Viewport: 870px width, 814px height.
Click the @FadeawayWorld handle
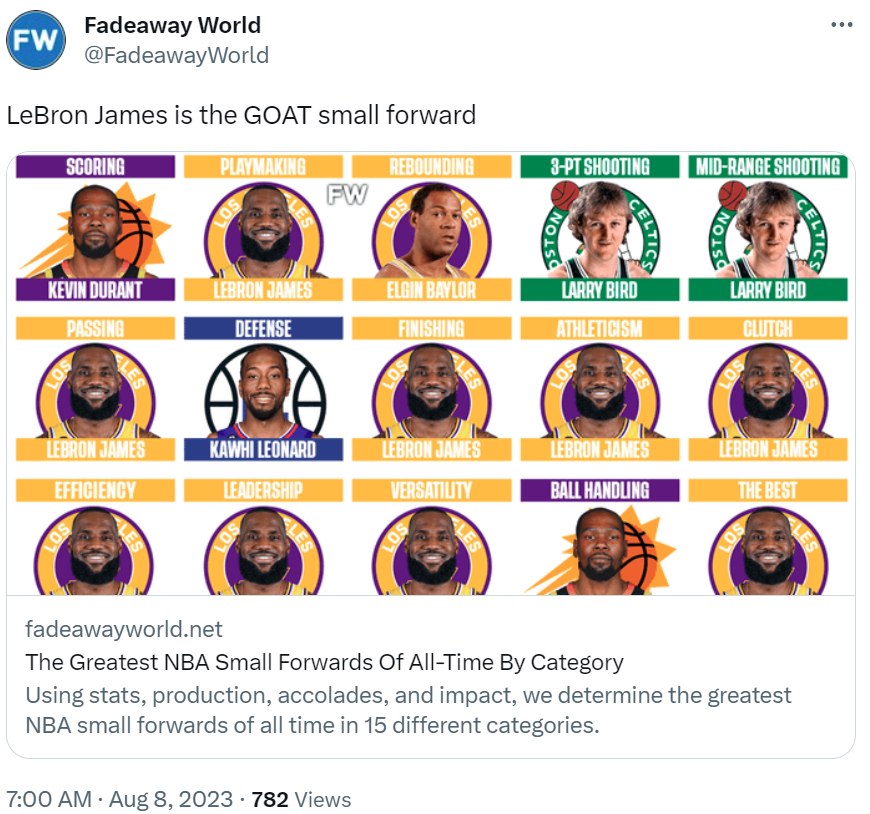pyautogui.click(x=176, y=54)
